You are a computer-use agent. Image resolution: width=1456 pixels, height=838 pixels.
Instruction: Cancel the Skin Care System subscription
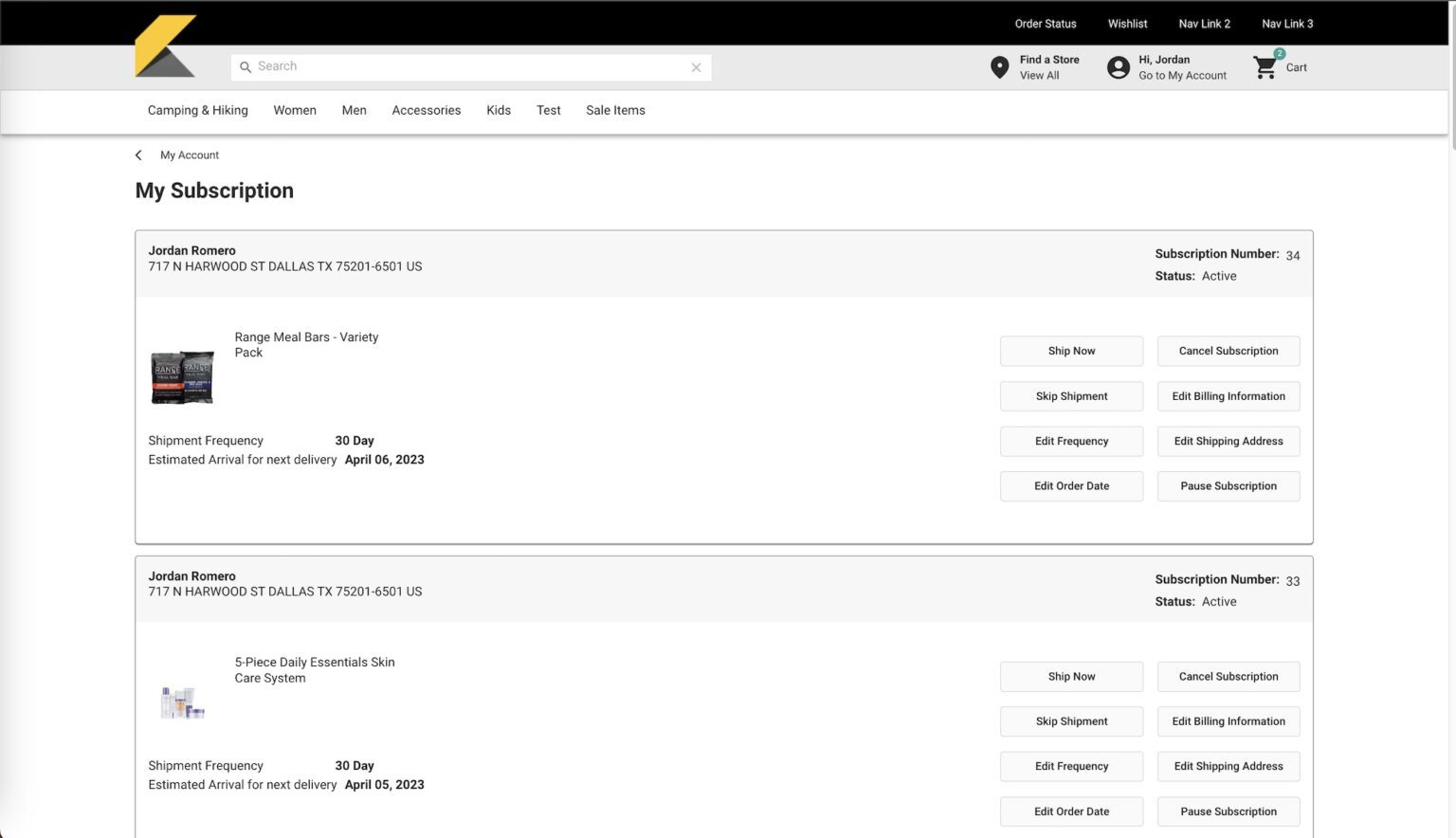pos(1228,676)
